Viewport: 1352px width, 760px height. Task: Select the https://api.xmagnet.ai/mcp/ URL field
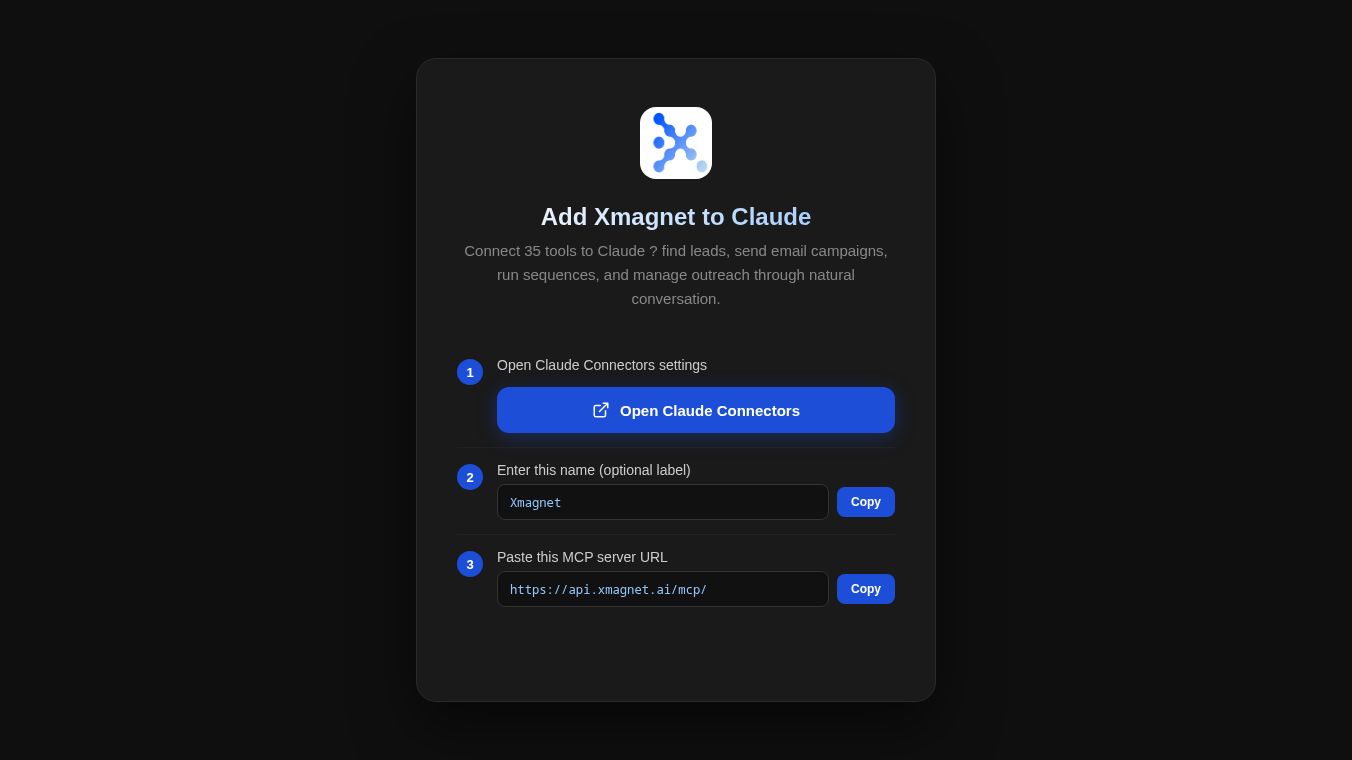click(x=663, y=589)
